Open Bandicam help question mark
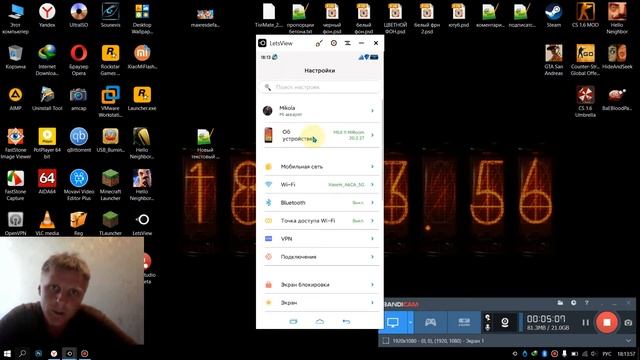The image size is (640, 360). (x=587, y=303)
